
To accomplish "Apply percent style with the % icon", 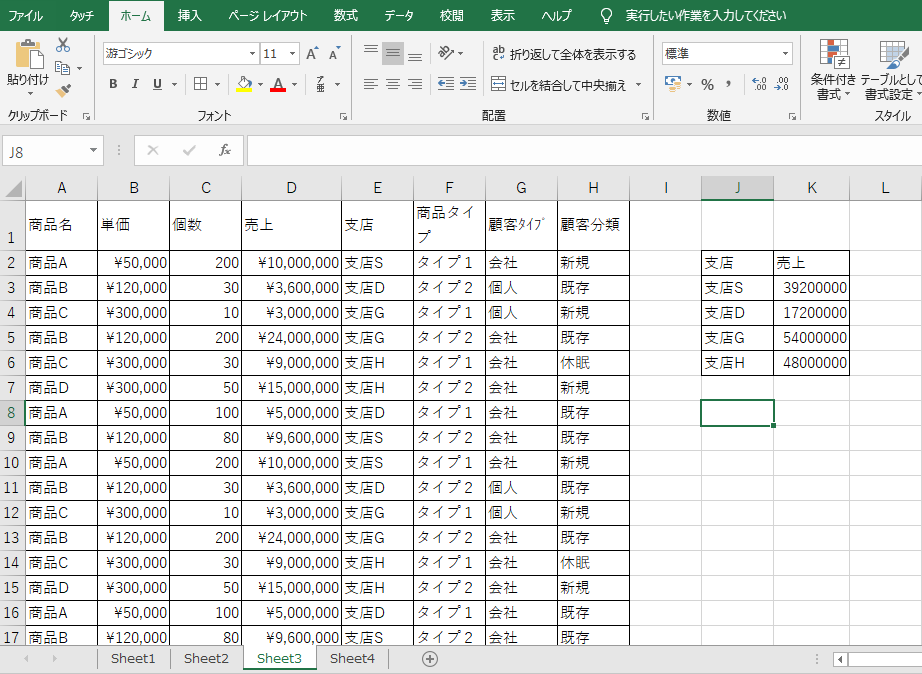I will coord(707,84).
